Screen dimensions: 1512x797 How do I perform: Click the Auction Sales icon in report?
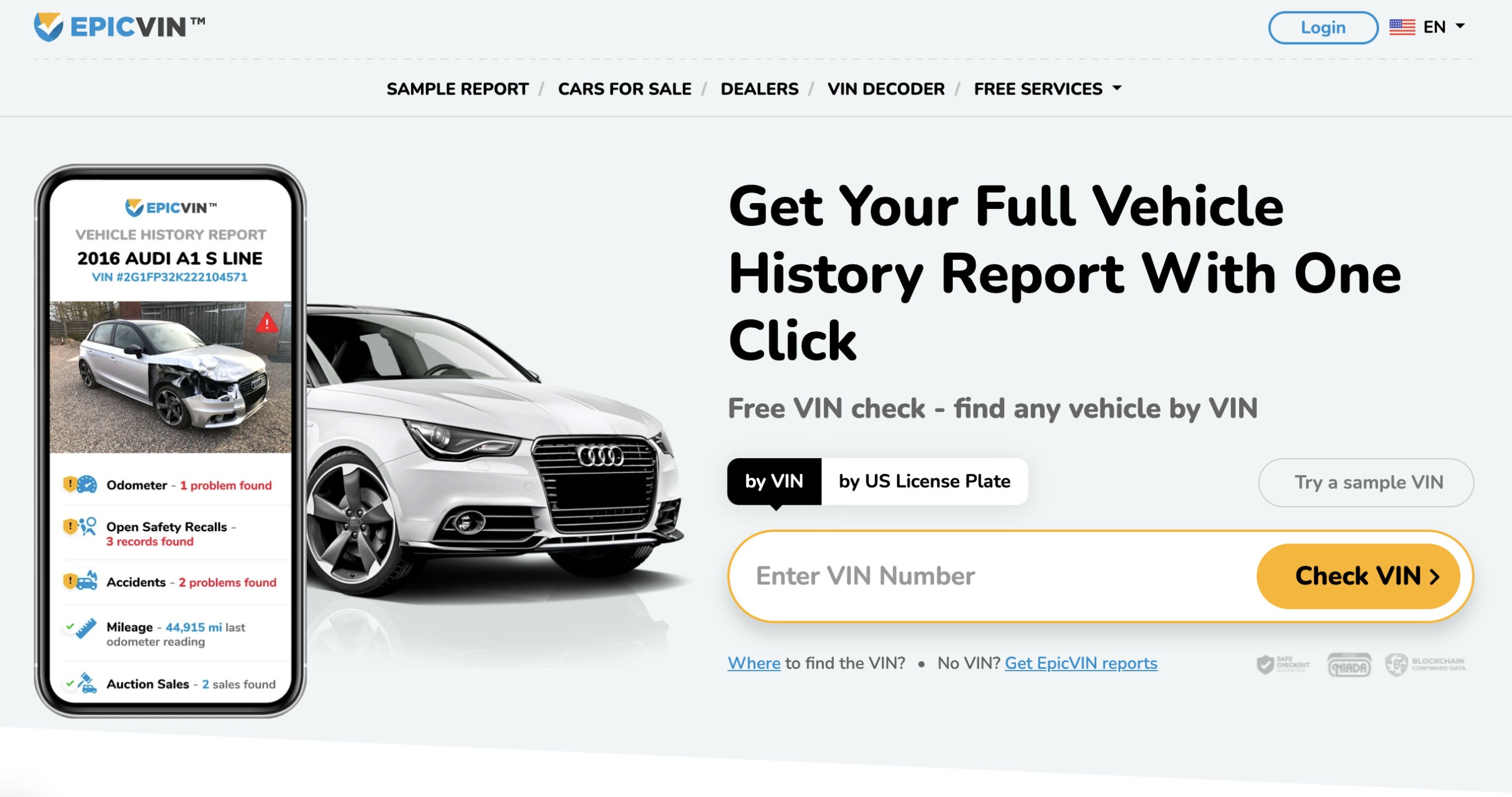tap(87, 683)
